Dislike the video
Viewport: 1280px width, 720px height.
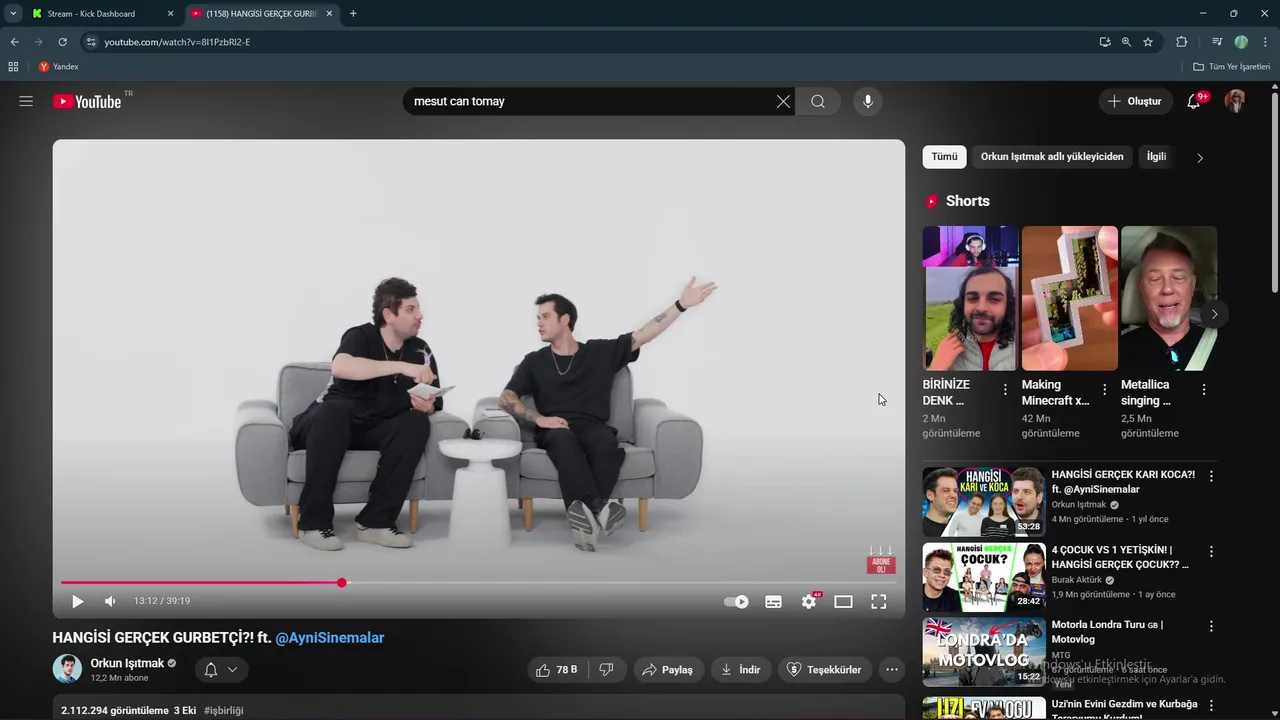click(606, 670)
